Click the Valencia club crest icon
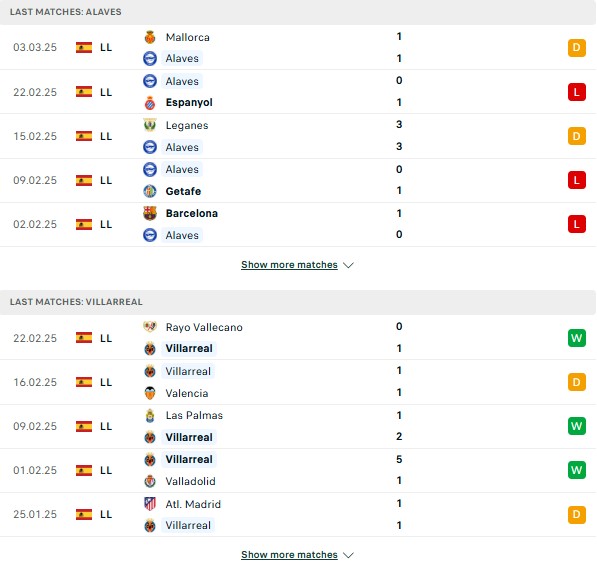Viewport: 597px width, 576px height. tap(150, 393)
